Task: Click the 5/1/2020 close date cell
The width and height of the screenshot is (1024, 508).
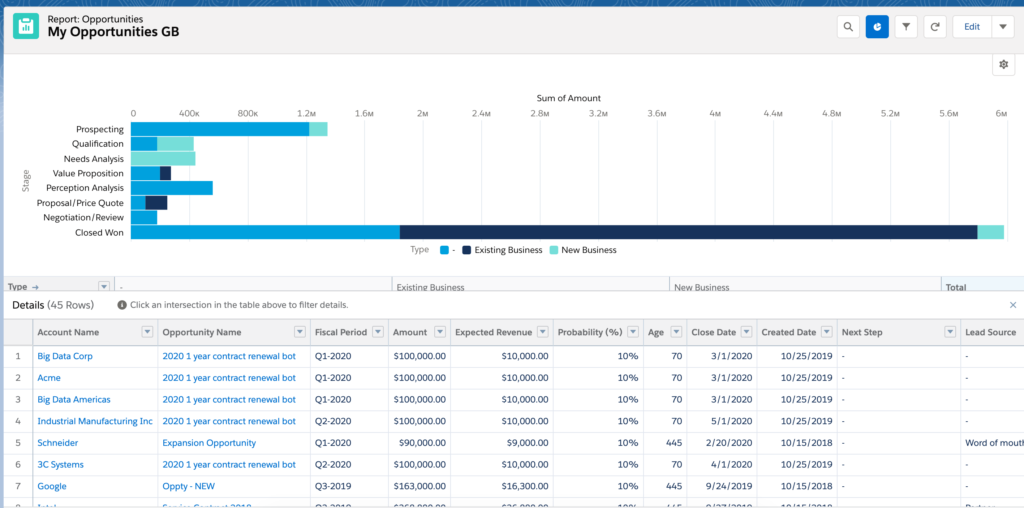Action: point(722,421)
